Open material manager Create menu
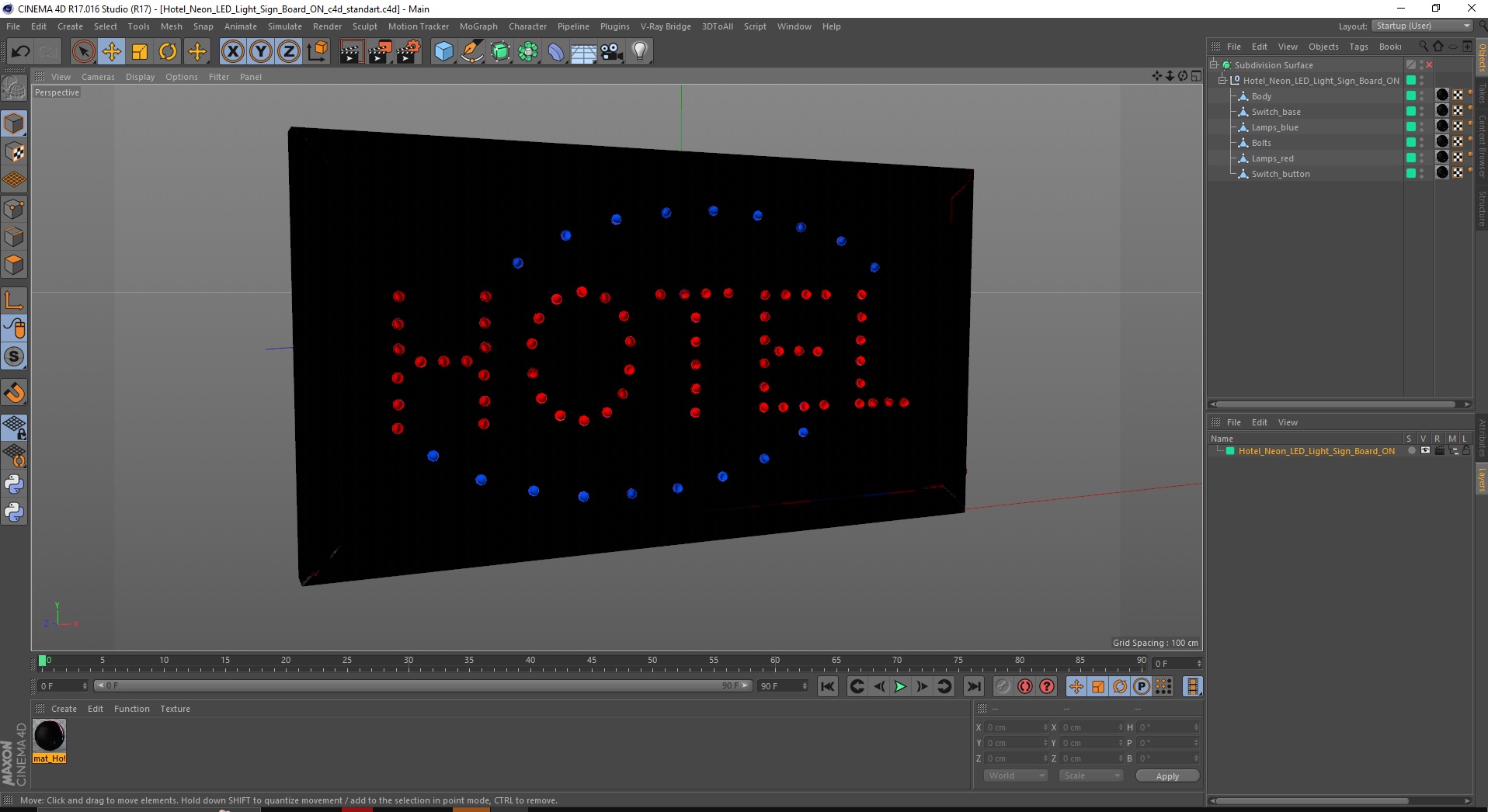The height and width of the screenshot is (812, 1488). click(64, 709)
